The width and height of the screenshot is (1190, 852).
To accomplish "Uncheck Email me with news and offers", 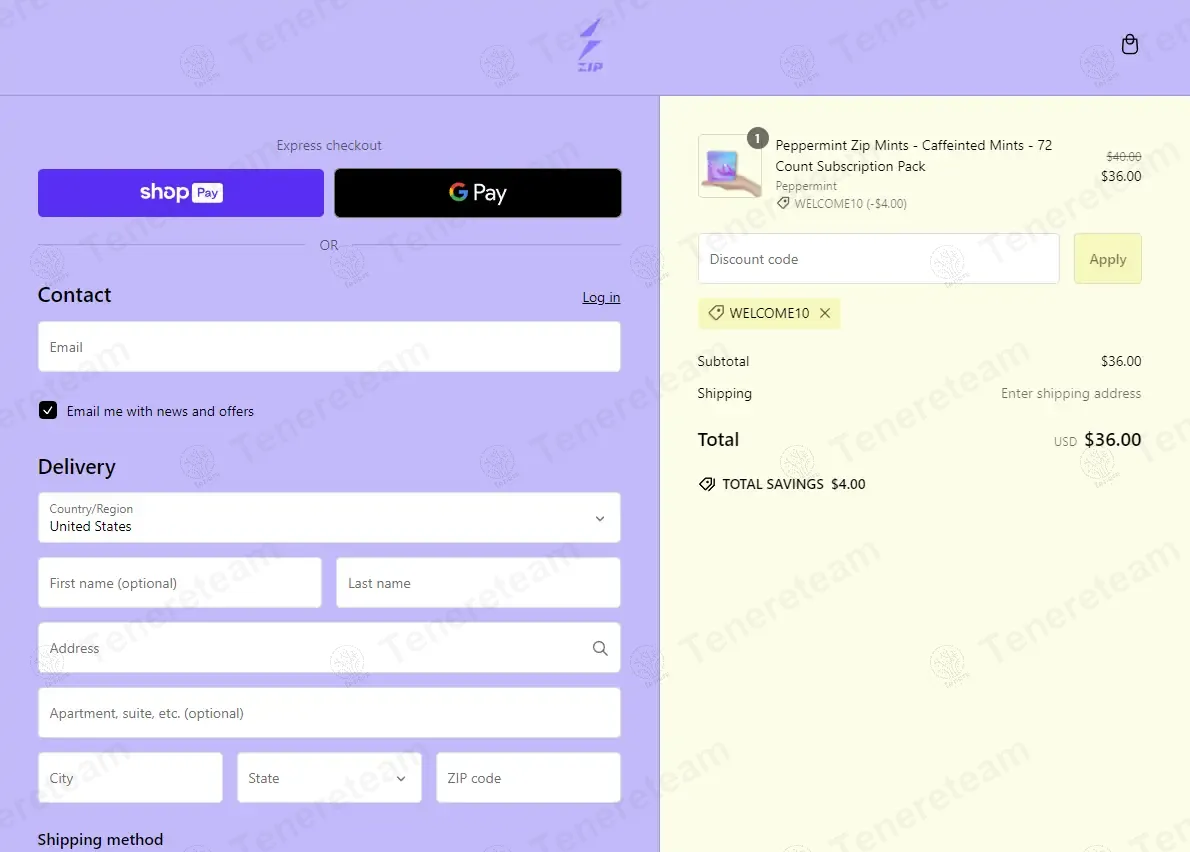I will tap(48, 410).
